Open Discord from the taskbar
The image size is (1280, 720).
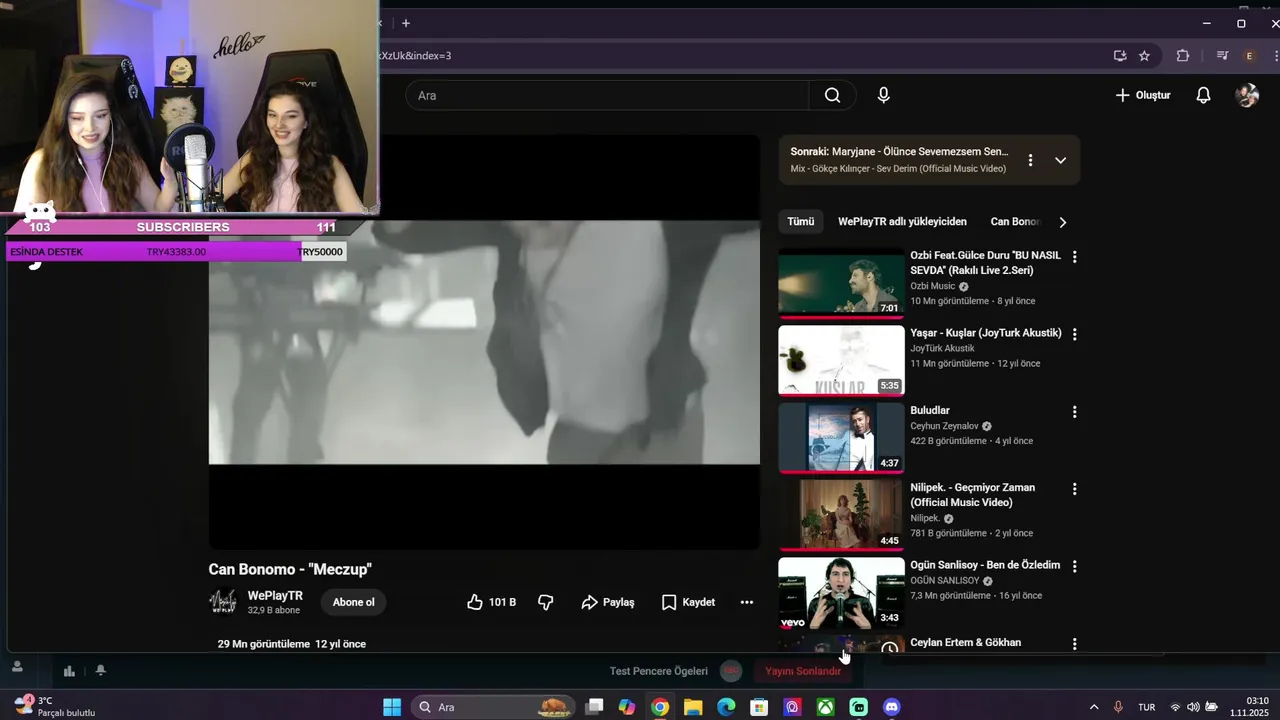891,707
